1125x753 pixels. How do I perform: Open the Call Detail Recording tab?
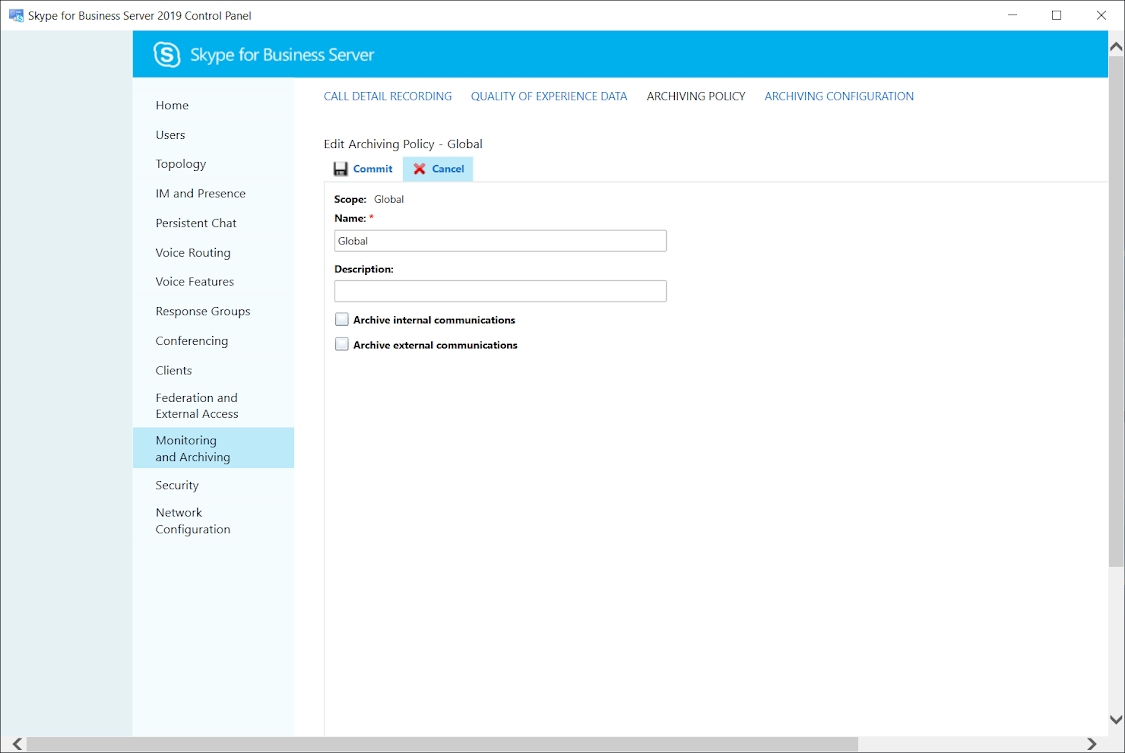387,96
